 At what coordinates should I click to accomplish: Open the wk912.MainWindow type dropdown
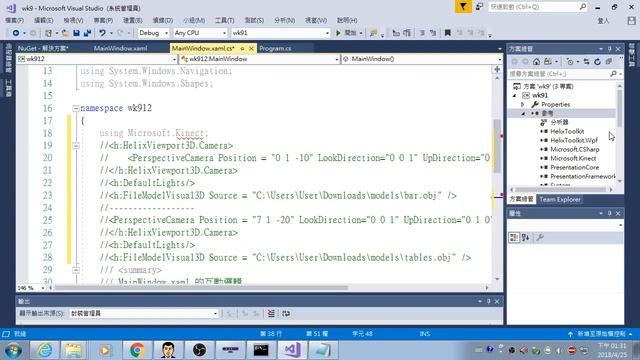pos(260,59)
